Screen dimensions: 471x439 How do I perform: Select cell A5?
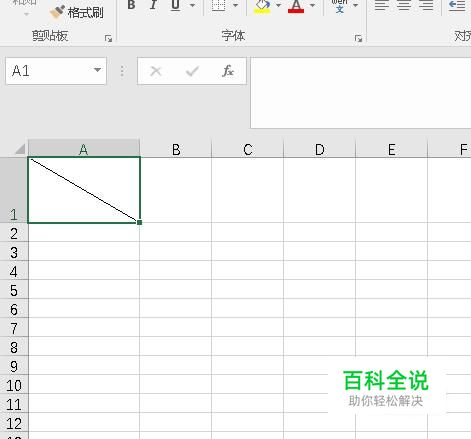pyautogui.click(x=84, y=289)
